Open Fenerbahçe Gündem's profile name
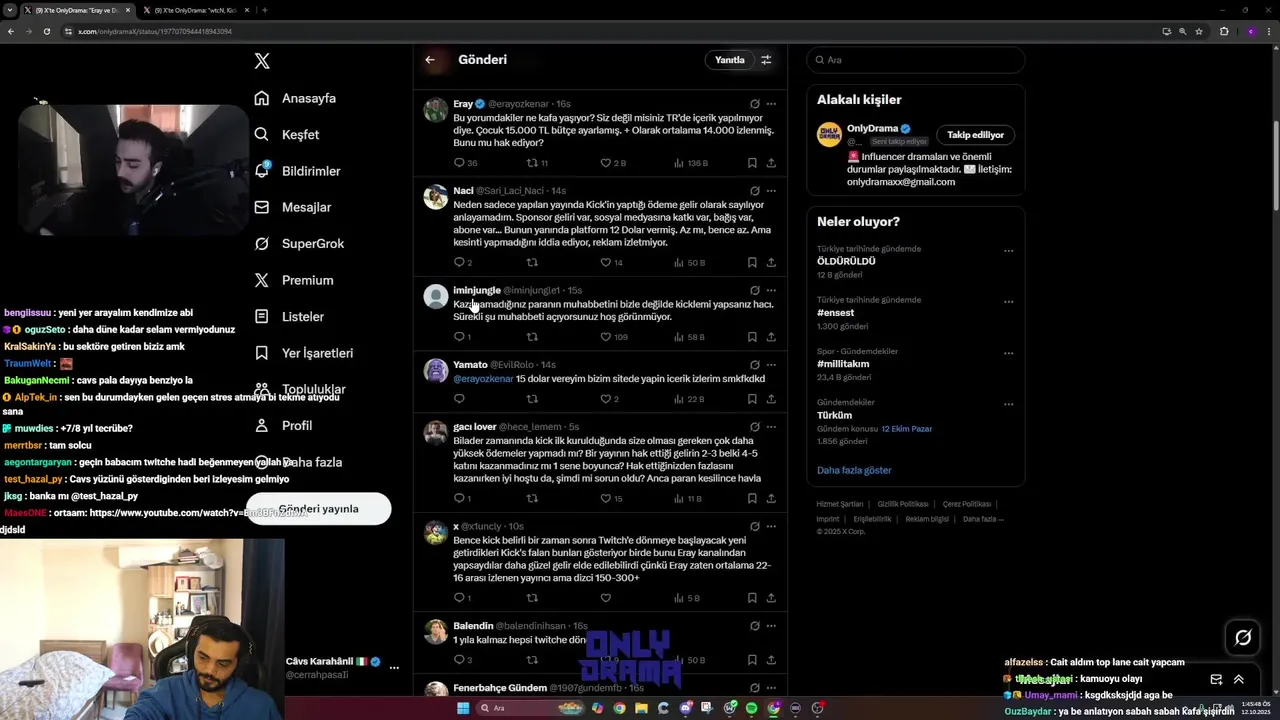The image size is (1280, 720). click(500, 688)
